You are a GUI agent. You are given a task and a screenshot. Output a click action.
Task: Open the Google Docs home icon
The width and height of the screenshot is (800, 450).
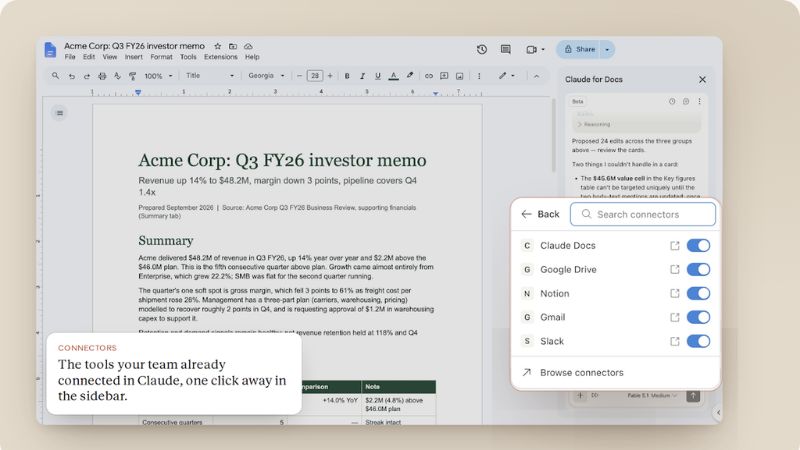tap(50, 49)
